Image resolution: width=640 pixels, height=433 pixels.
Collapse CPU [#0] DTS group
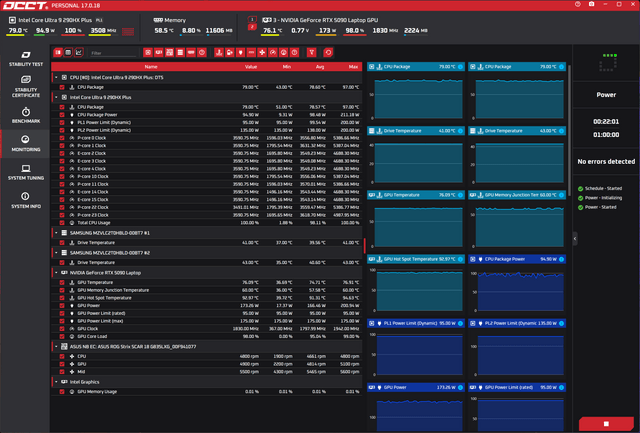pyautogui.click(x=56, y=77)
